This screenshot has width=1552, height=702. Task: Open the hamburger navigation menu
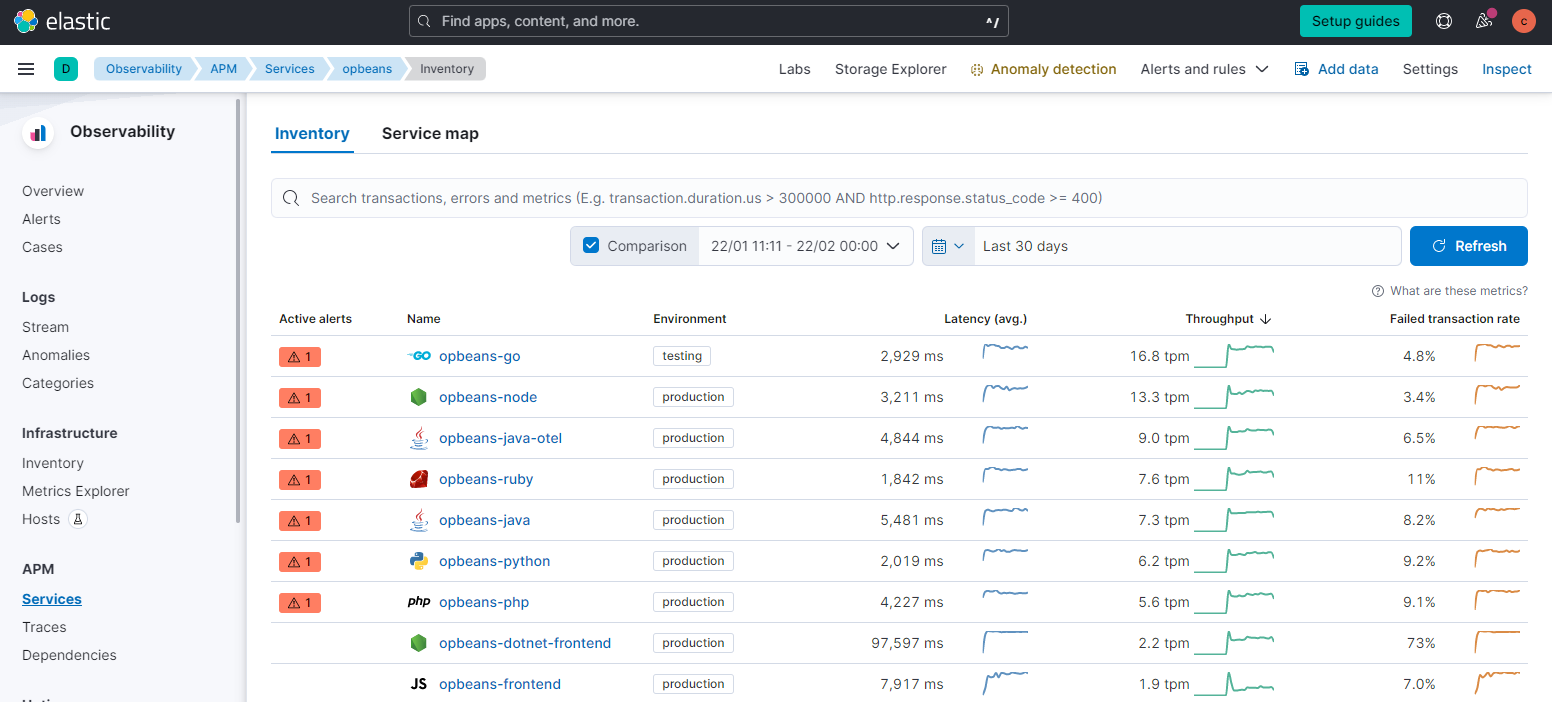[27, 69]
